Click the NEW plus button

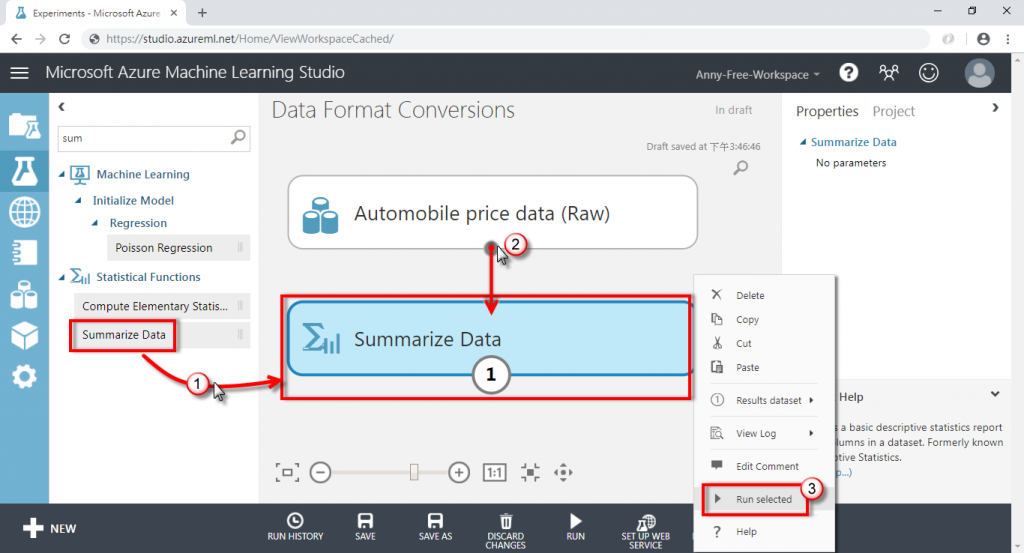tap(50, 528)
